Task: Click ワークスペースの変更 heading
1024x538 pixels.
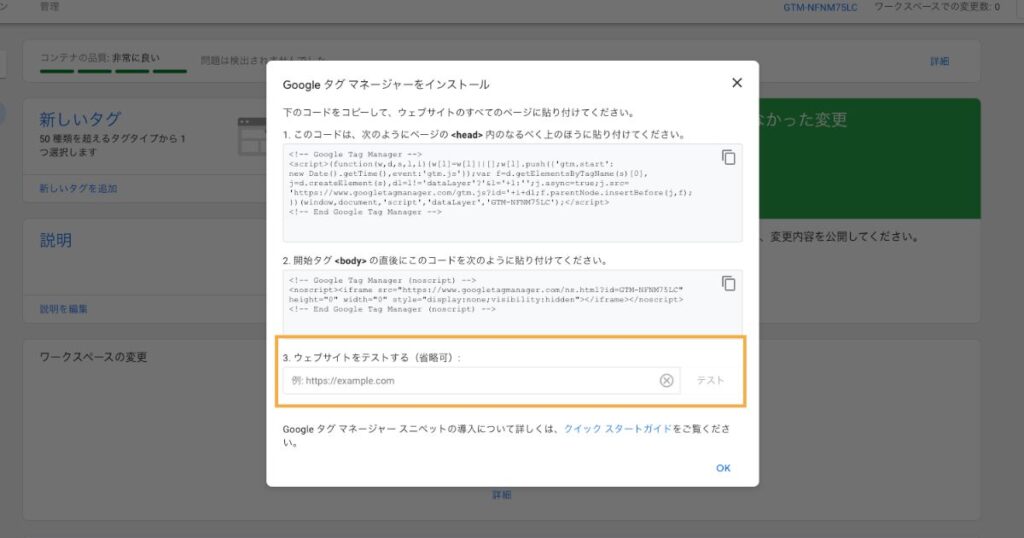Action: 93,357
